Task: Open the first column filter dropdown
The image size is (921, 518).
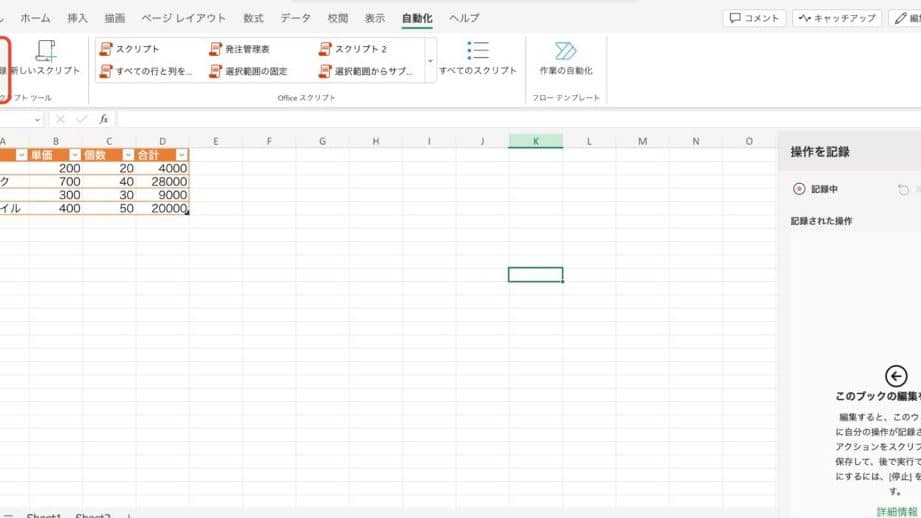Action: click(21, 155)
